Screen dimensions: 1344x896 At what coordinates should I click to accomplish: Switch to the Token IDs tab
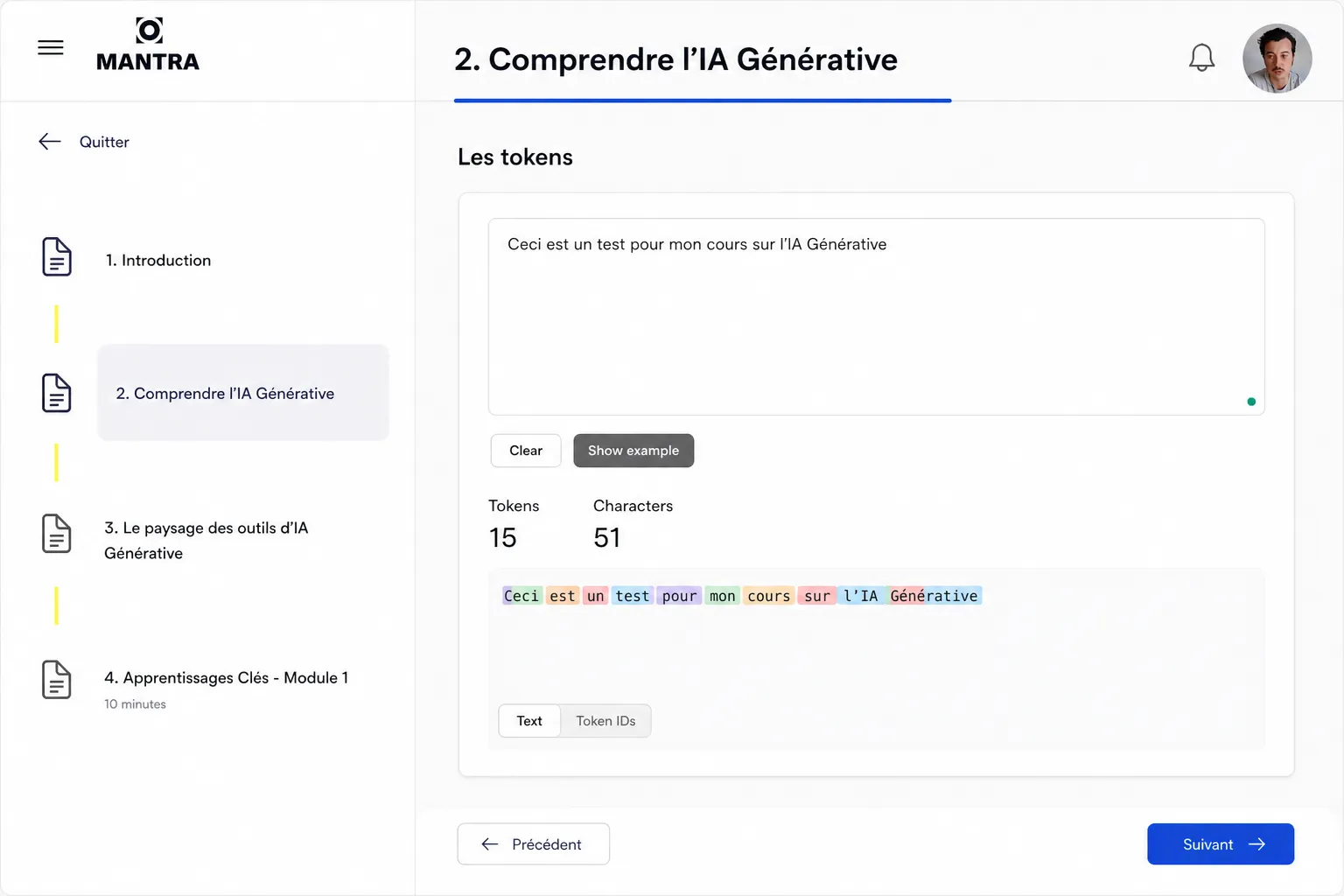tap(605, 721)
